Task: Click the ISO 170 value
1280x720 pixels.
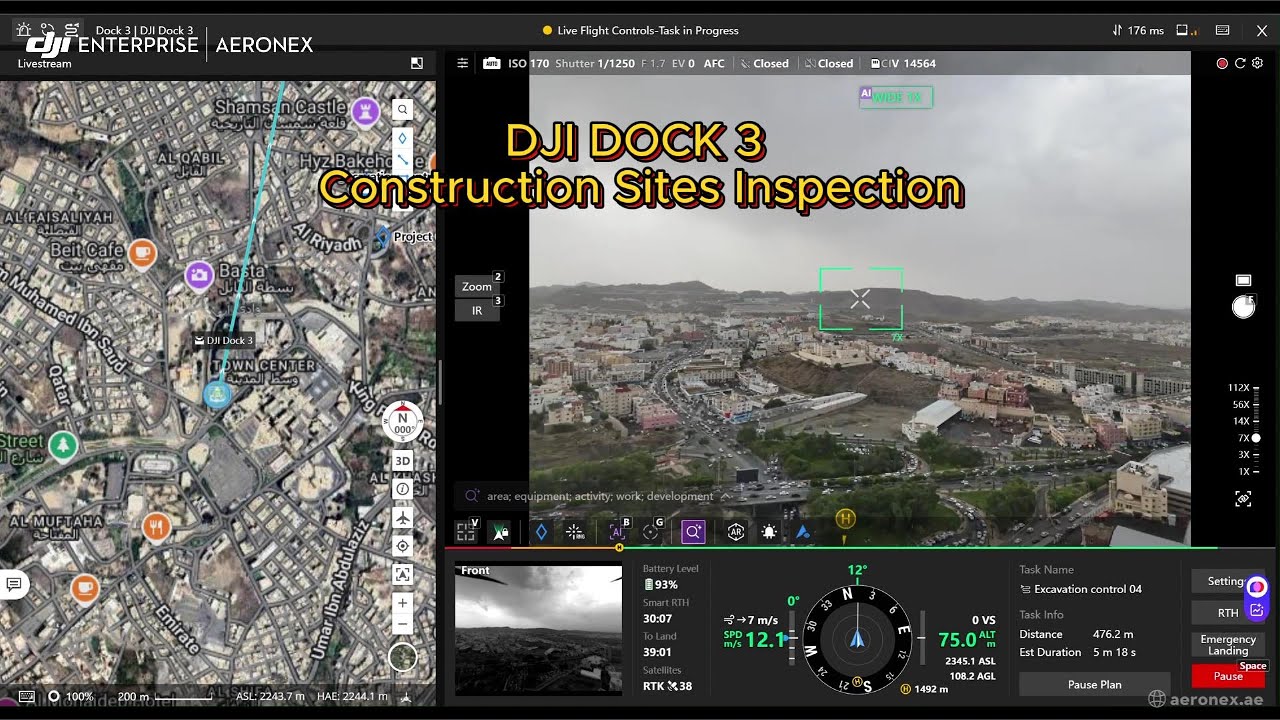Action: pos(528,63)
